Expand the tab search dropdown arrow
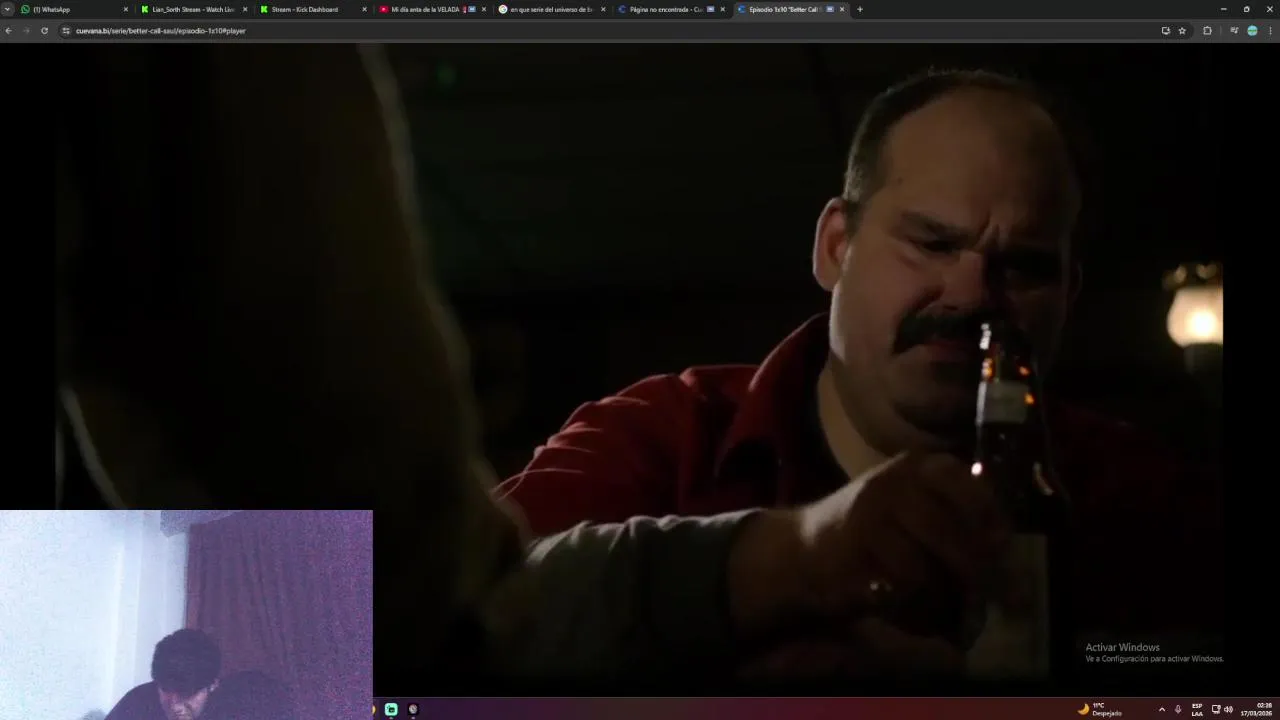This screenshot has width=1280, height=720. point(7,9)
